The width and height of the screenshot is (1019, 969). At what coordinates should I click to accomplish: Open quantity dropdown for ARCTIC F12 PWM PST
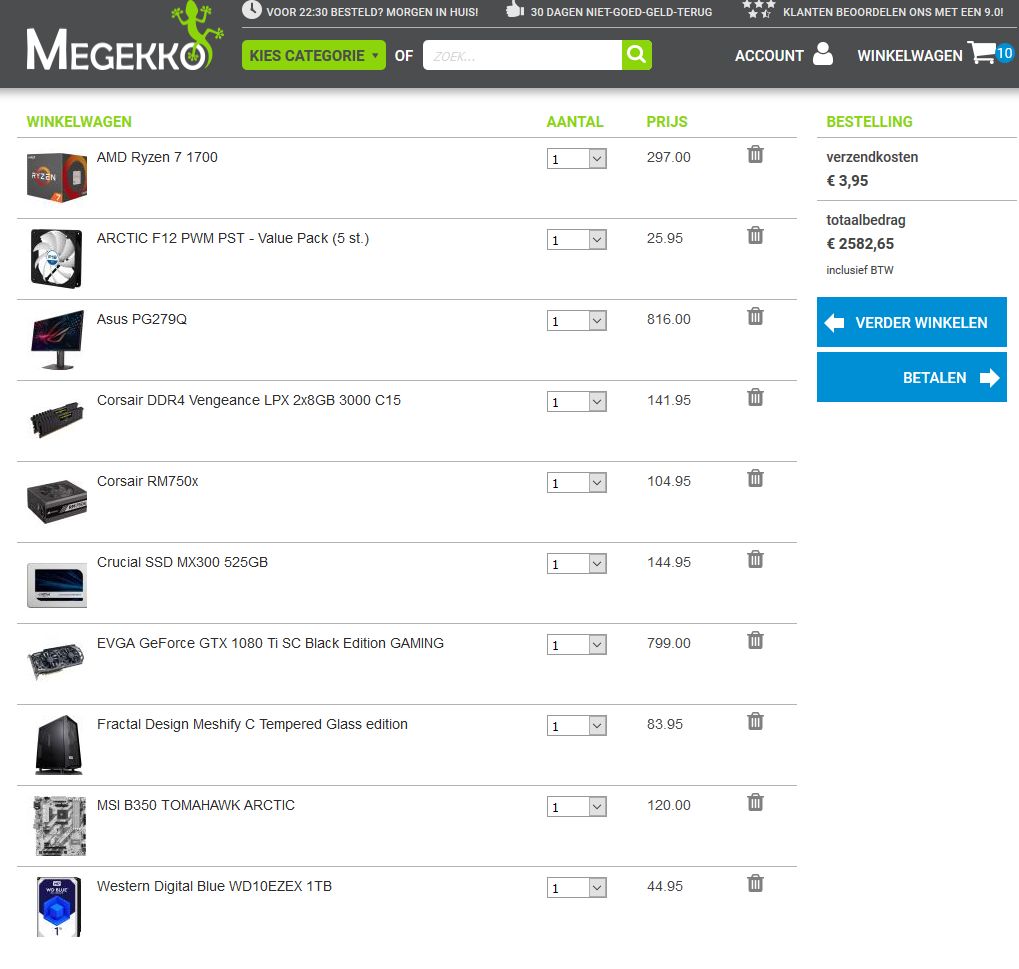coord(576,240)
